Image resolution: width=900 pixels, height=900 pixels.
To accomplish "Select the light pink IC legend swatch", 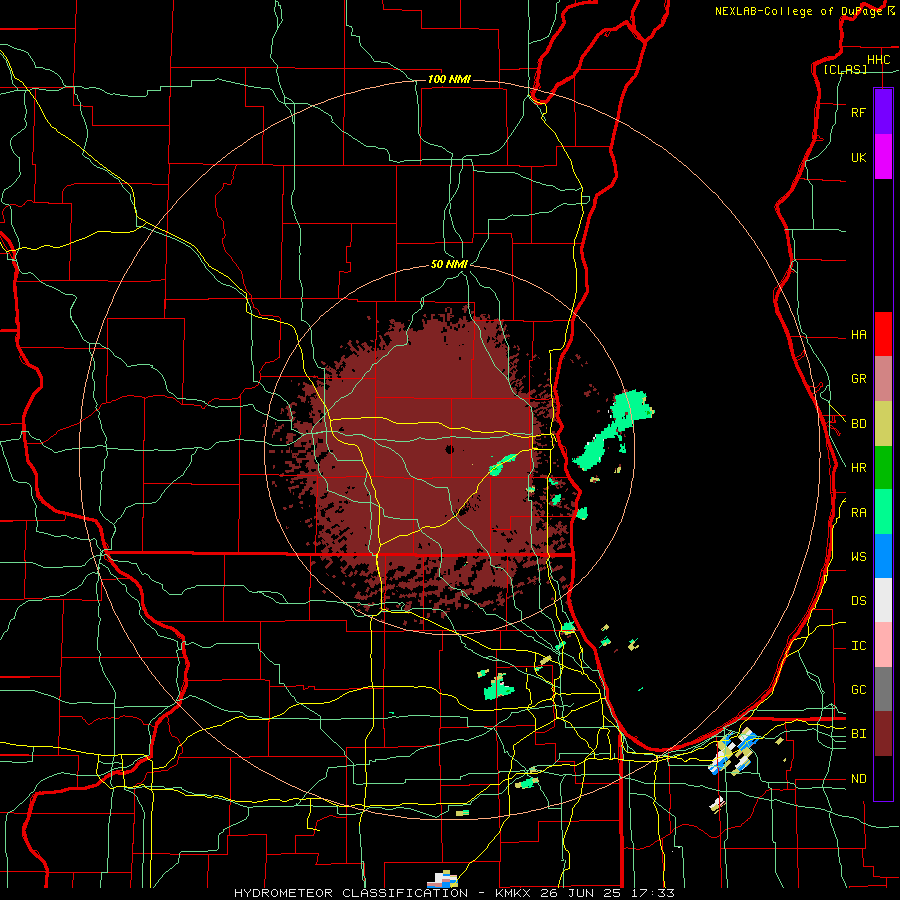I will (x=883, y=645).
